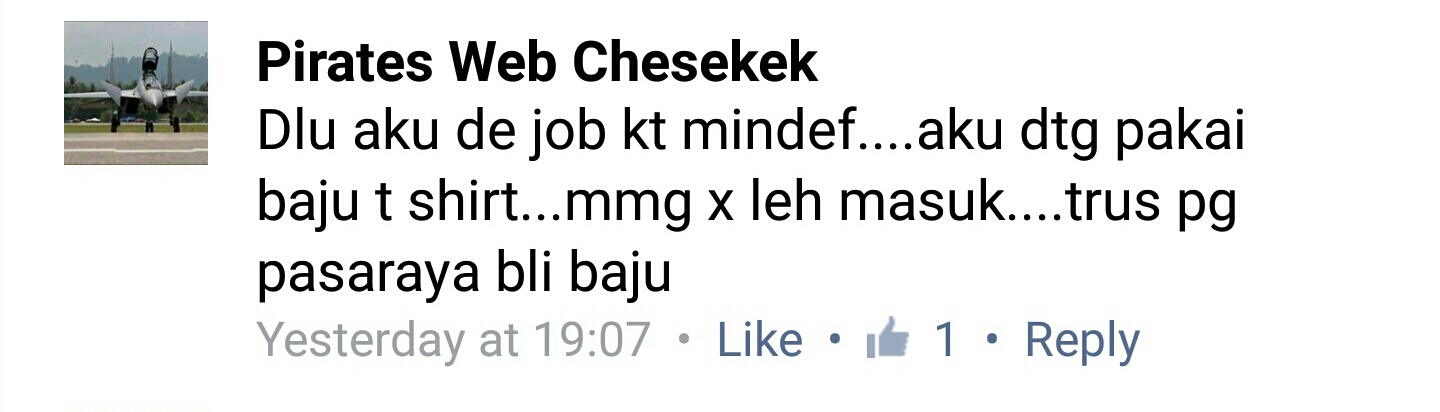Viewport: 1440px width, 412px height.
Task: Open Pirates Web Chesekek's profile name
Action: tap(538, 64)
